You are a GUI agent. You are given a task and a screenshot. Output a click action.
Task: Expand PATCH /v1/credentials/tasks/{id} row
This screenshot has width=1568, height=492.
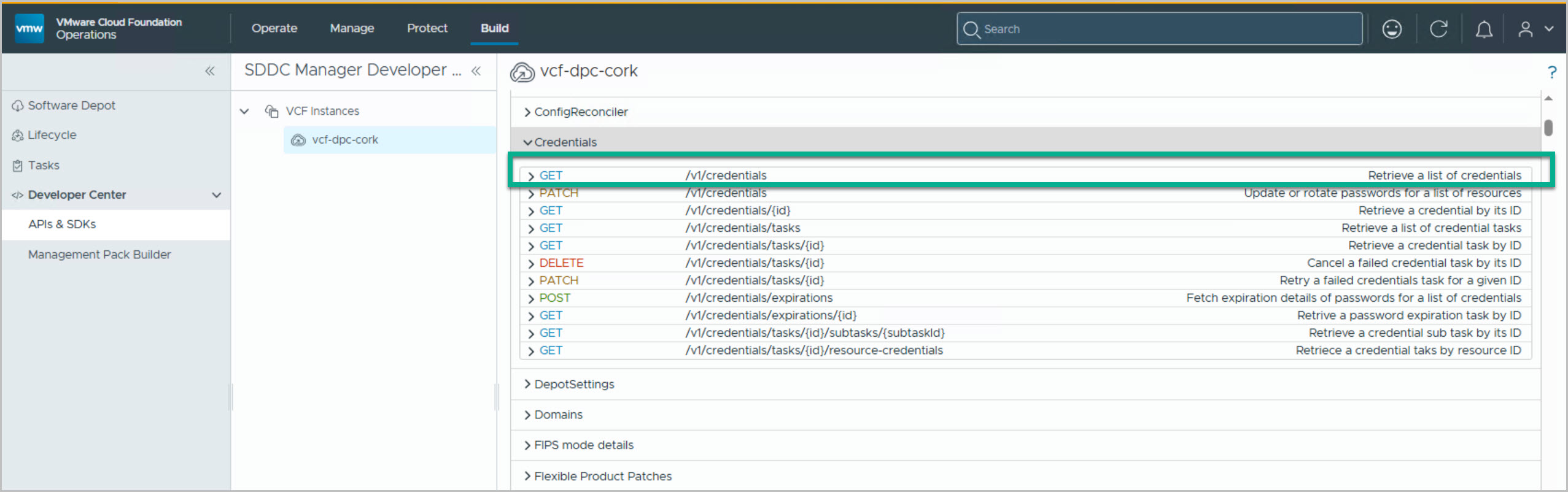point(531,281)
